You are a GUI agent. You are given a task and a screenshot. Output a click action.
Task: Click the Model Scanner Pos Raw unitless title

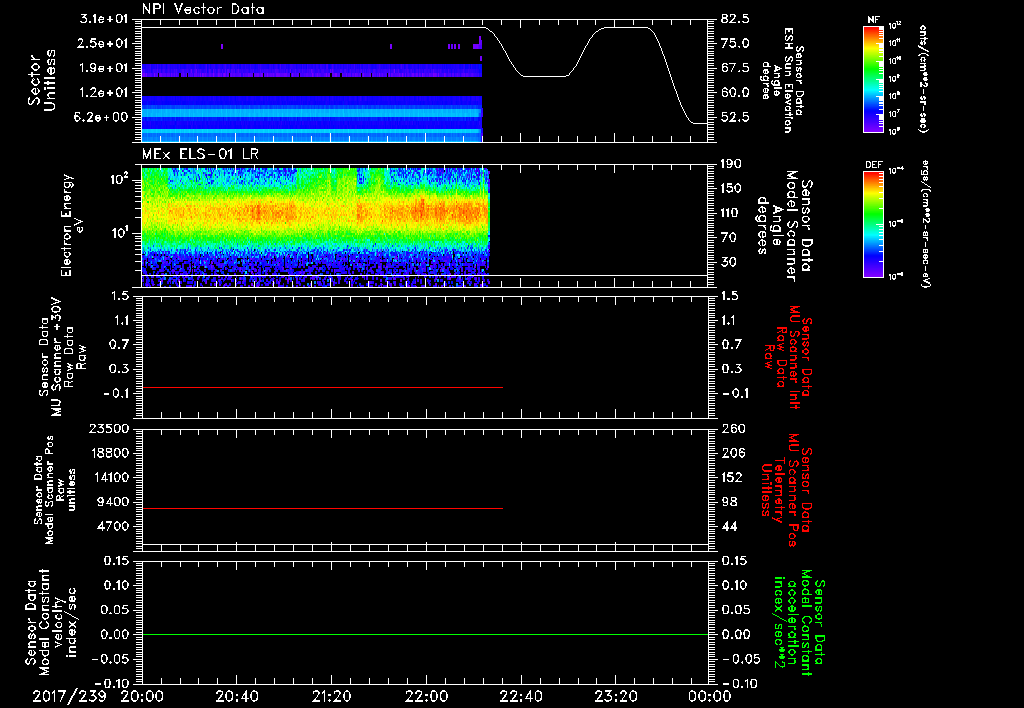(x=55, y=490)
